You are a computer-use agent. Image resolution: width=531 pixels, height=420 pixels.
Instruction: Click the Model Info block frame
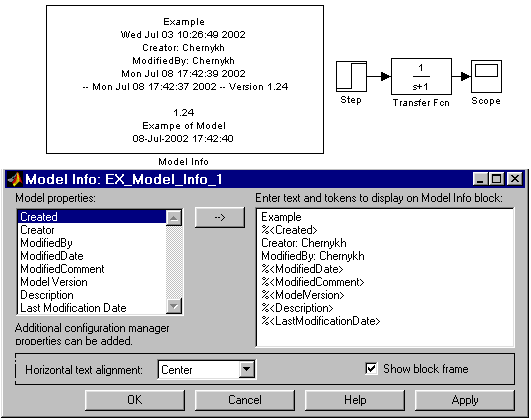185,79
